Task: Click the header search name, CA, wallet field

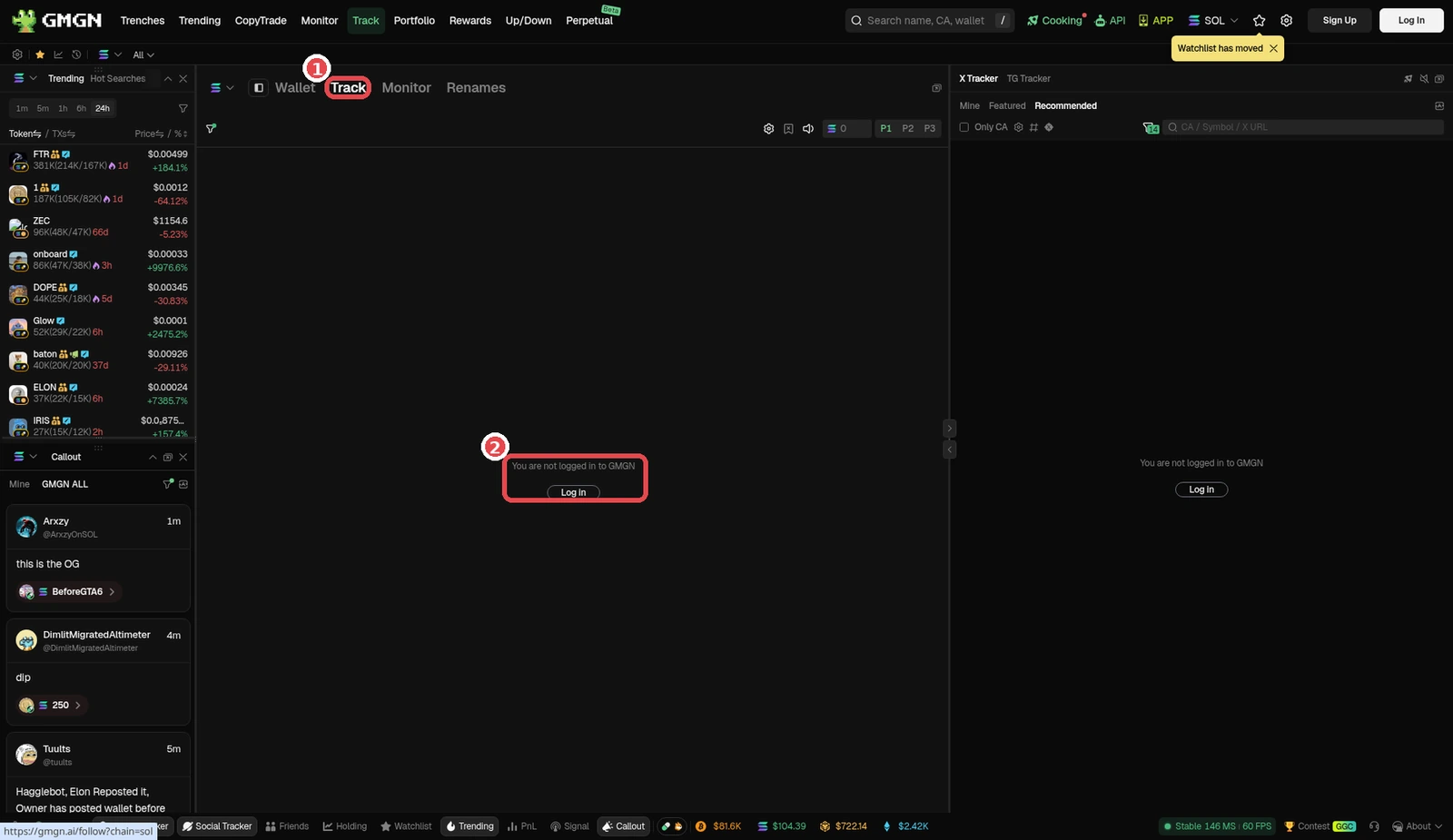Action: click(x=930, y=20)
